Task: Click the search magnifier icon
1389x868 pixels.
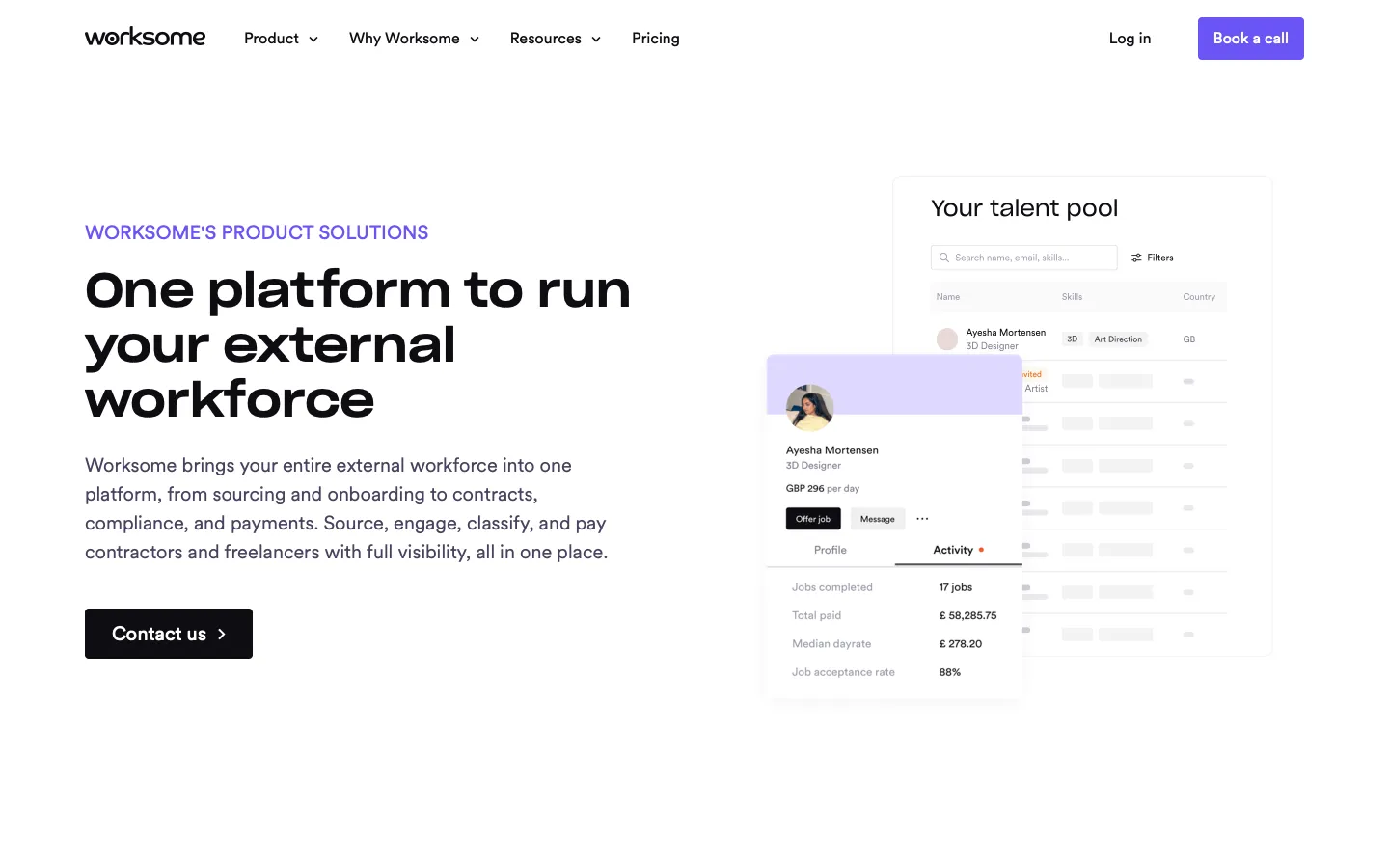Action: click(x=944, y=258)
